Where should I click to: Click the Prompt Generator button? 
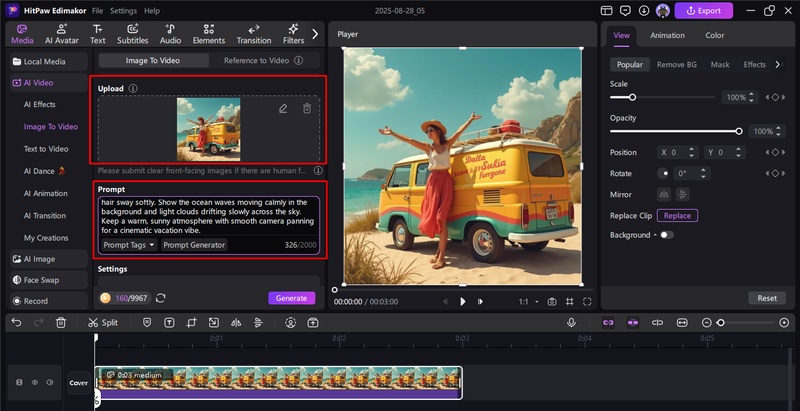coord(194,245)
